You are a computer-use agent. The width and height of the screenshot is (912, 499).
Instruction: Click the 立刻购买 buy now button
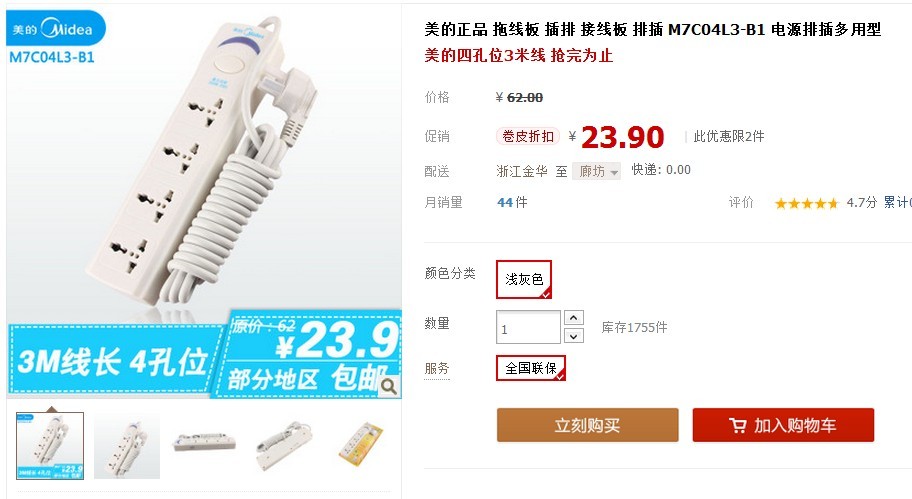(x=587, y=425)
